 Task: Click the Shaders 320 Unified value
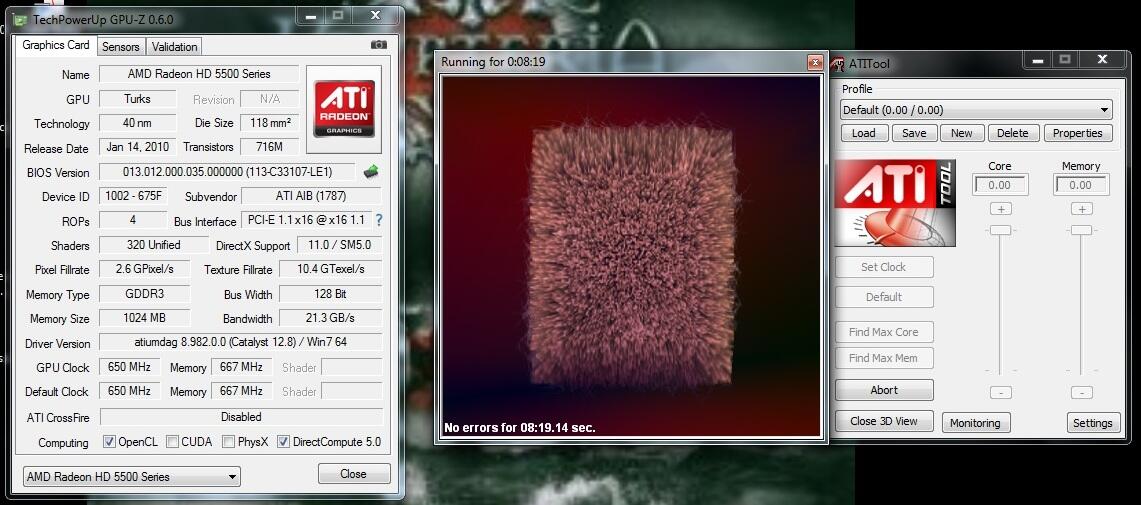pos(153,244)
